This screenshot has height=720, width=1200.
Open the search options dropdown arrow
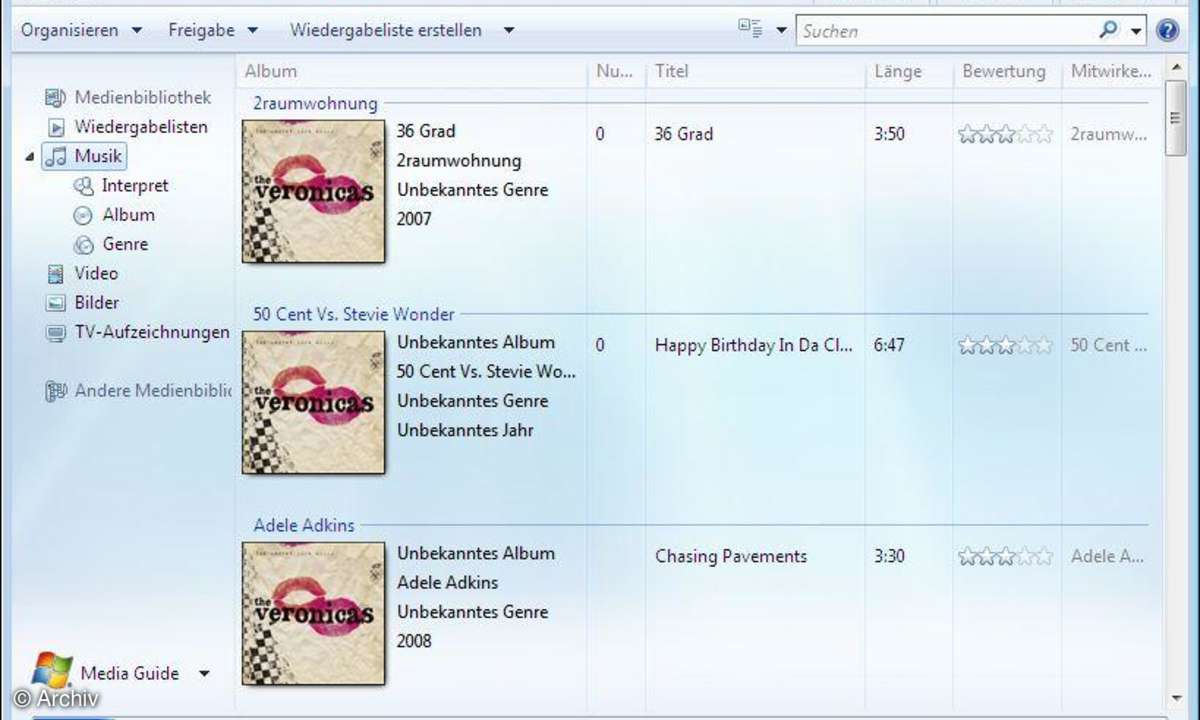coord(1136,31)
